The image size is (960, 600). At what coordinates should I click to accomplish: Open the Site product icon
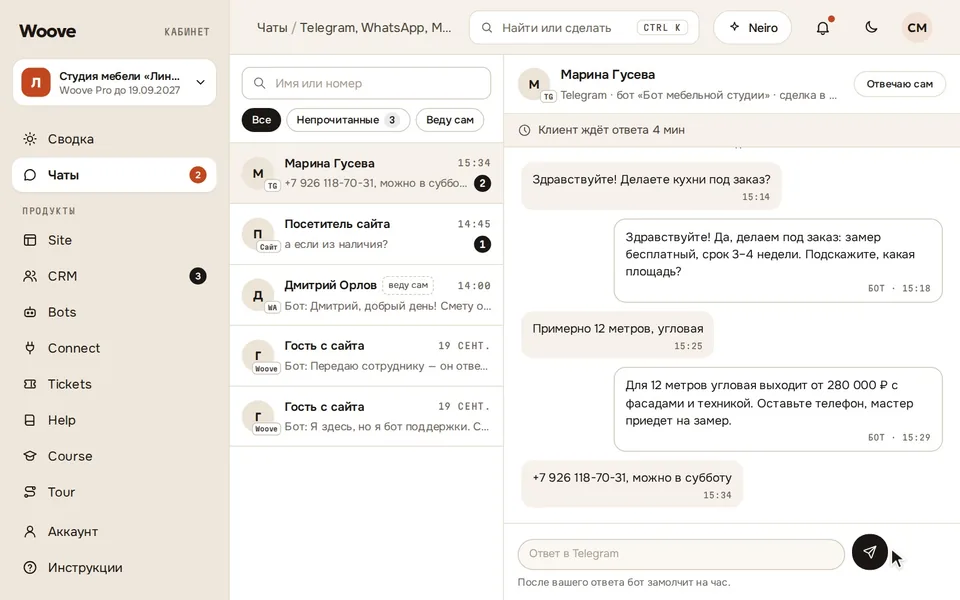[x=29, y=240]
